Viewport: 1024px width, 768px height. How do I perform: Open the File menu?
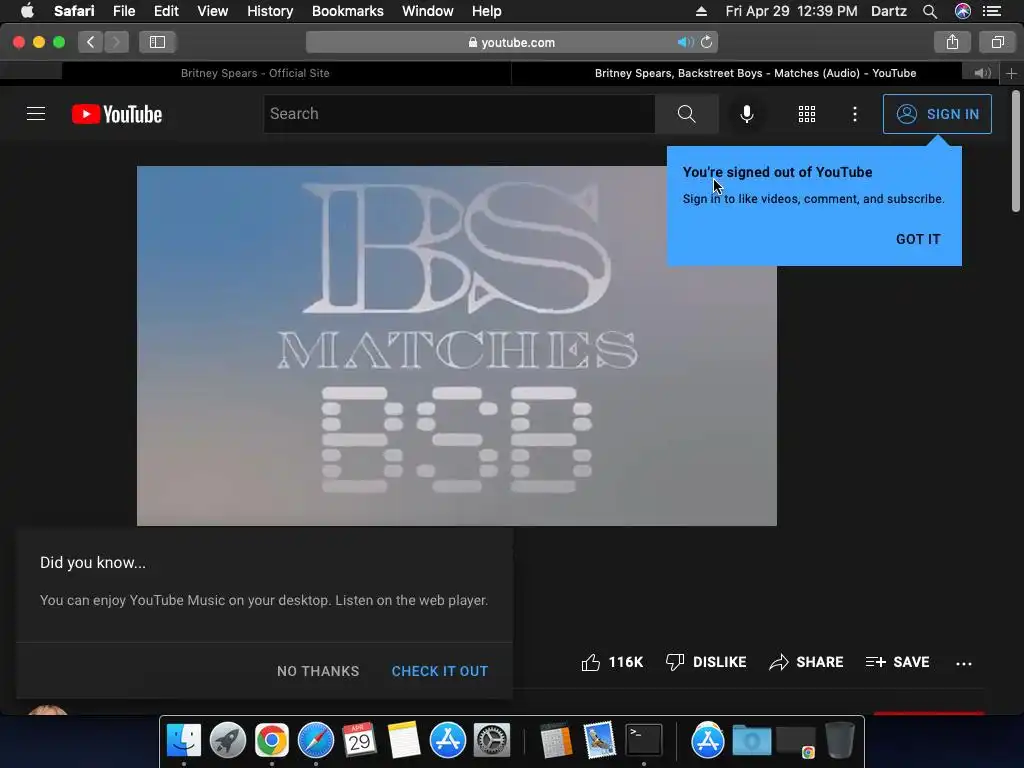coord(124,11)
